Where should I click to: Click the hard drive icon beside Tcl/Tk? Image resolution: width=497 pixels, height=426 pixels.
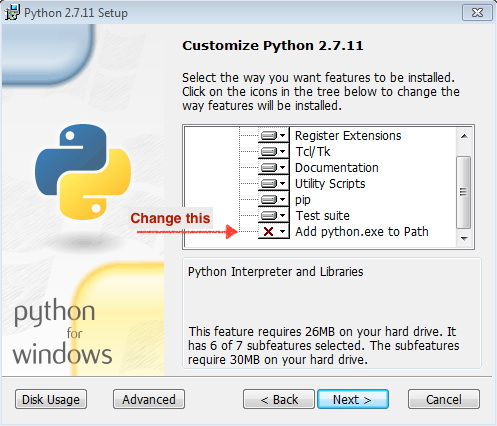point(269,152)
